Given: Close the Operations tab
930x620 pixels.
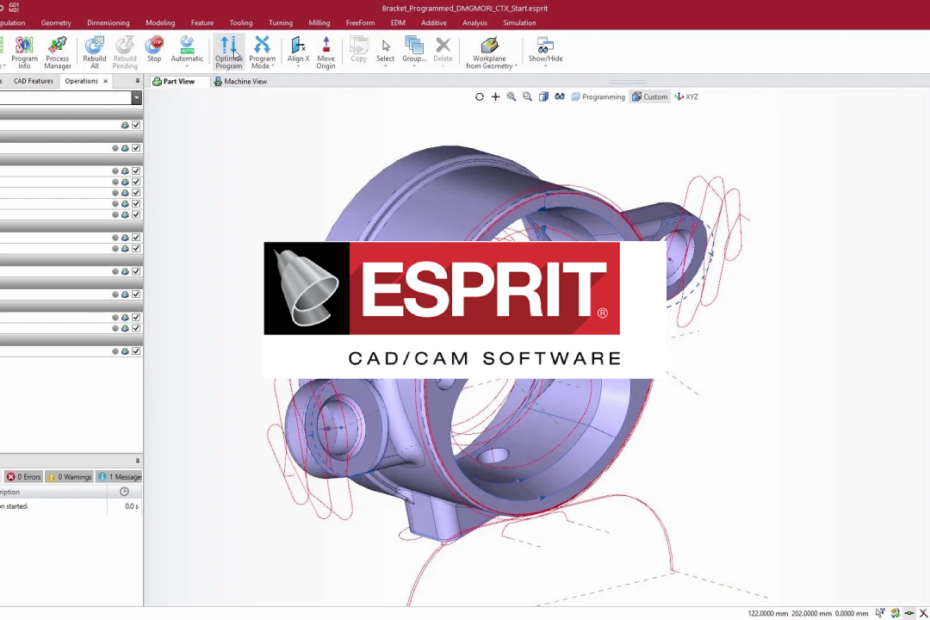Looking at the screenshot, I should (x=106, y=81).
